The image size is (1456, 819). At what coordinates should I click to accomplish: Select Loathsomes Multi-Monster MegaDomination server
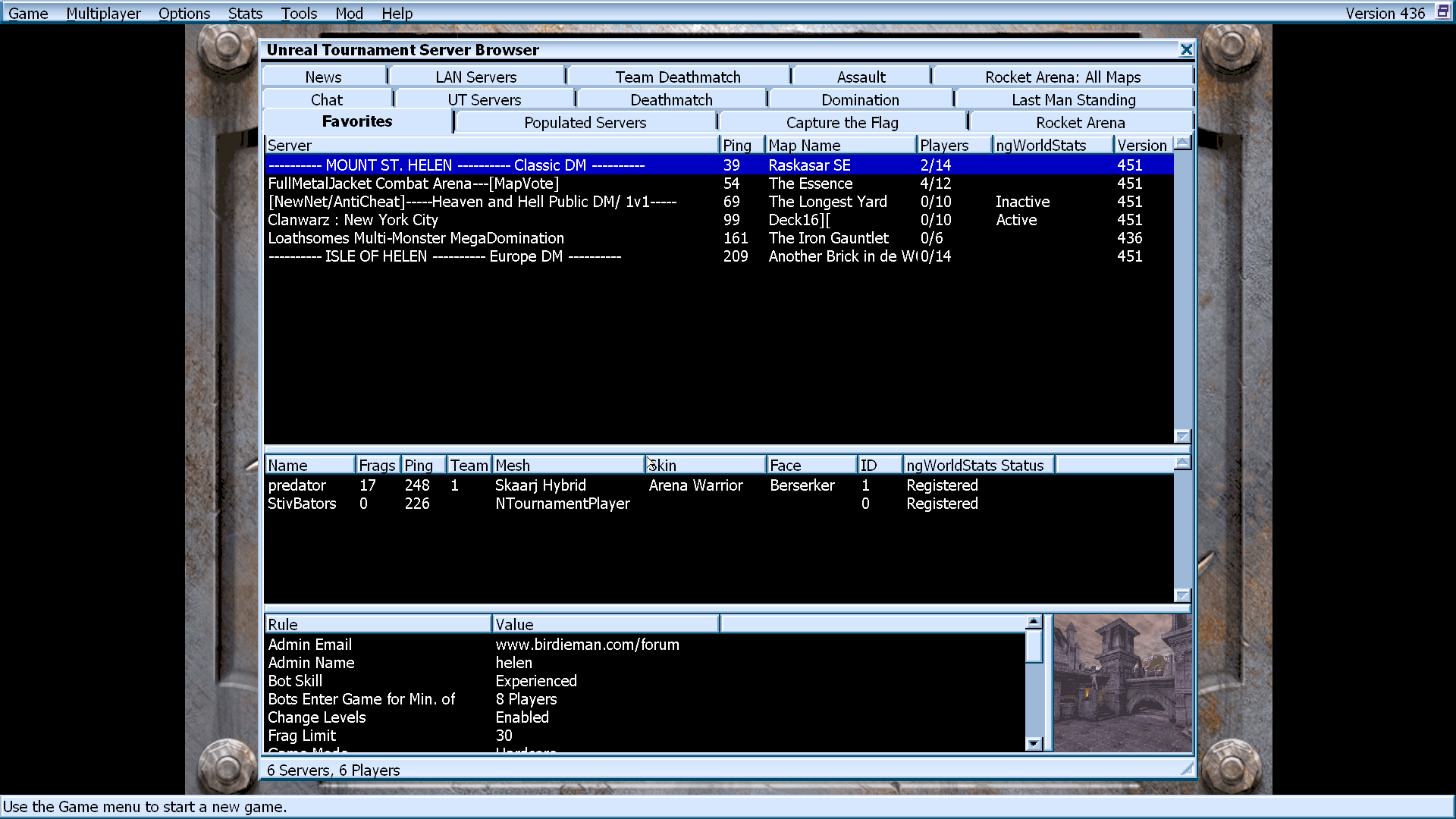tap(719, 237)
